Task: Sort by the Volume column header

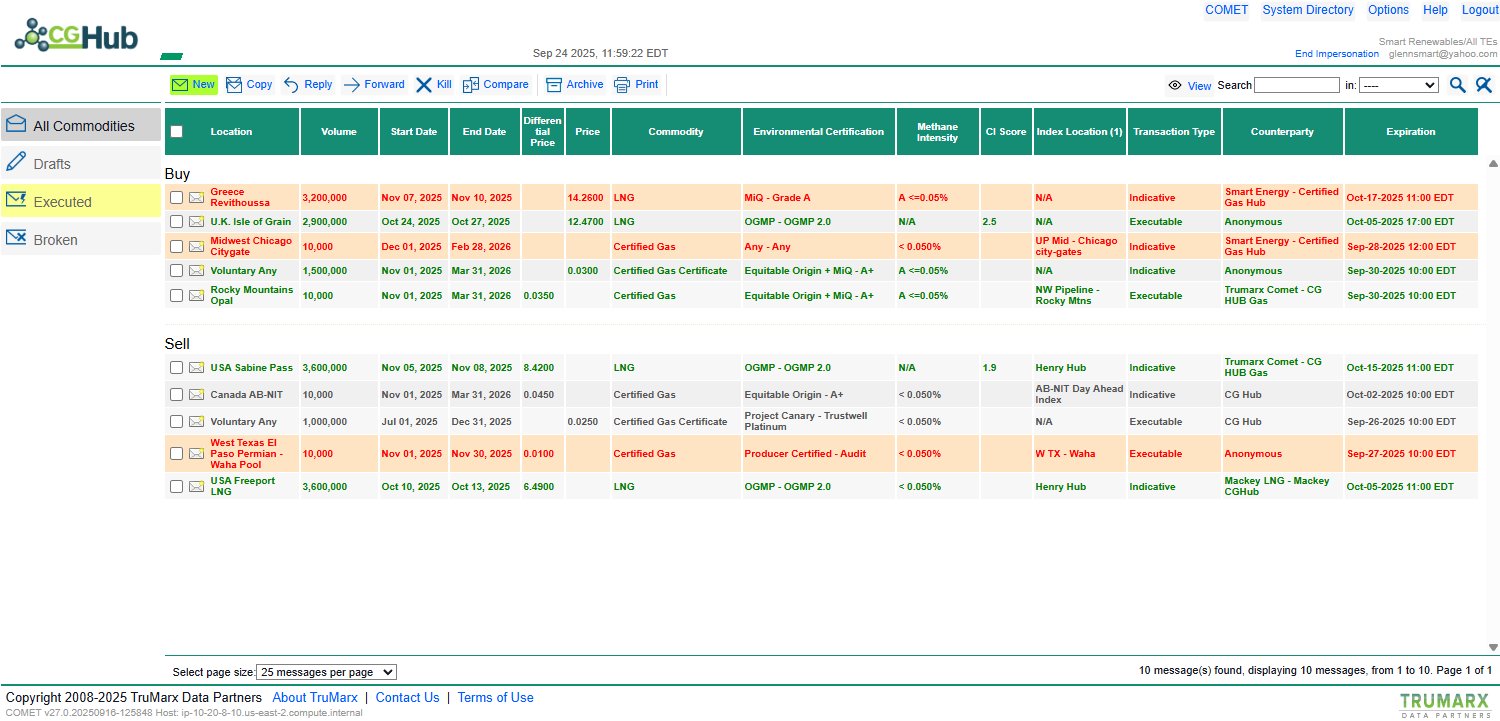Action: coord(339,132)
